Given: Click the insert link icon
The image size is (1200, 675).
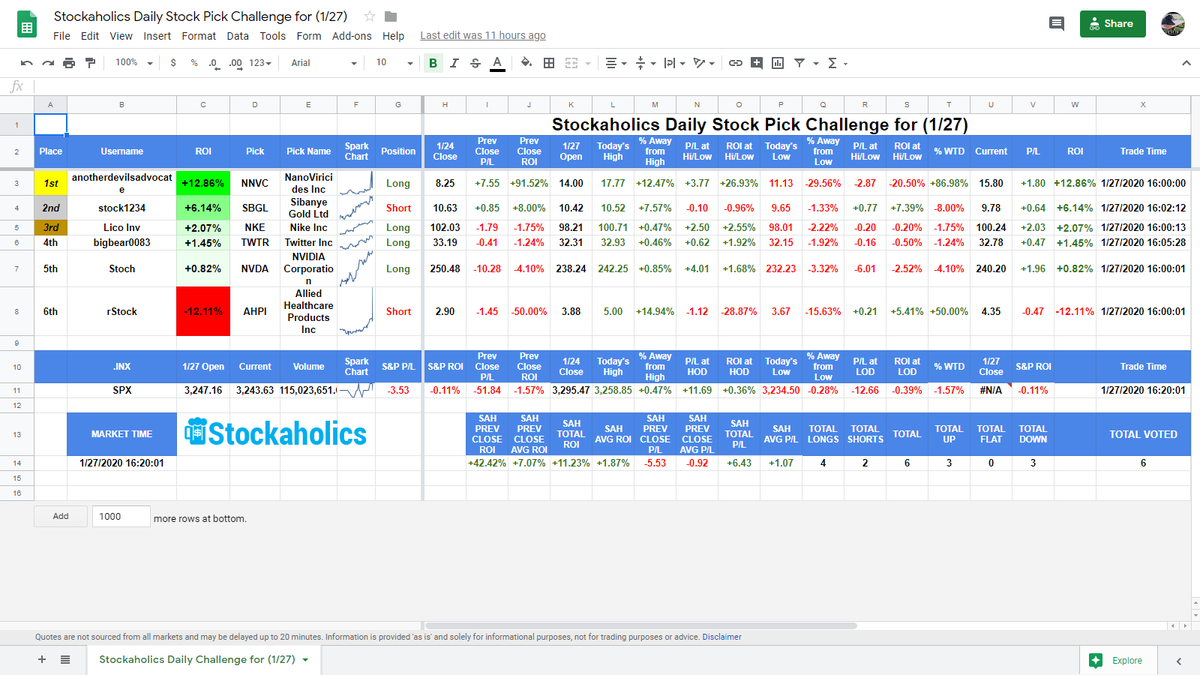Looking at the screenshot, I should [735, 63].
